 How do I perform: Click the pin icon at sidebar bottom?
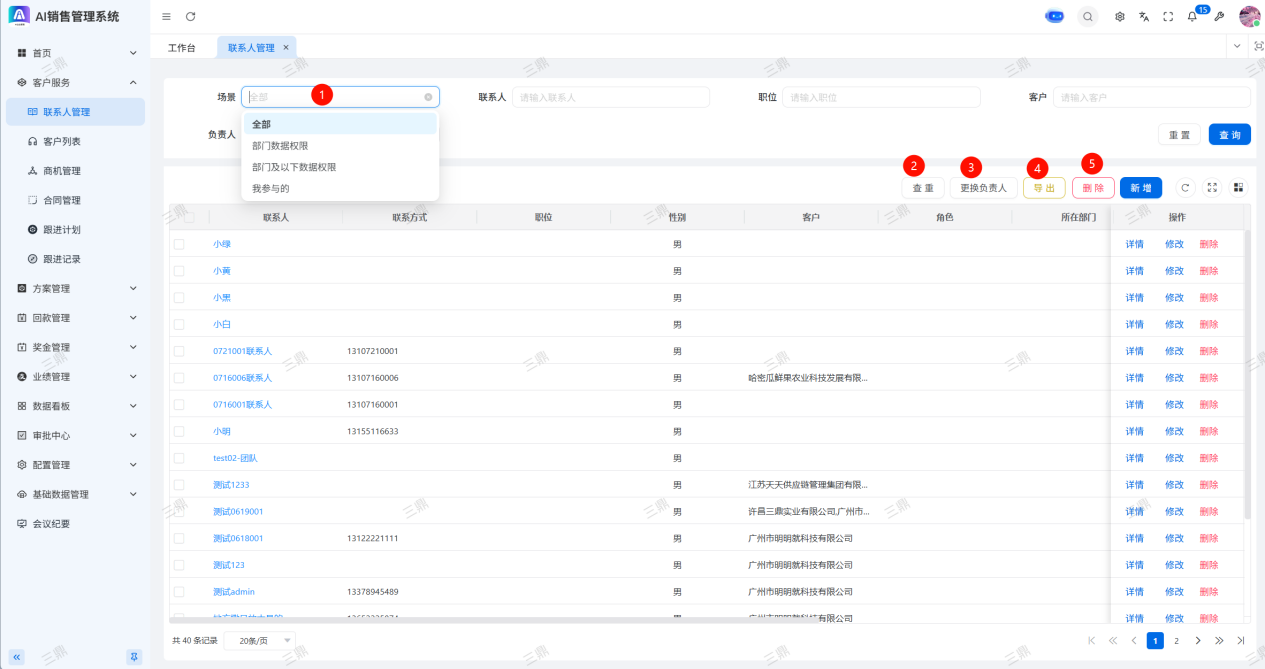click(134, 656)
